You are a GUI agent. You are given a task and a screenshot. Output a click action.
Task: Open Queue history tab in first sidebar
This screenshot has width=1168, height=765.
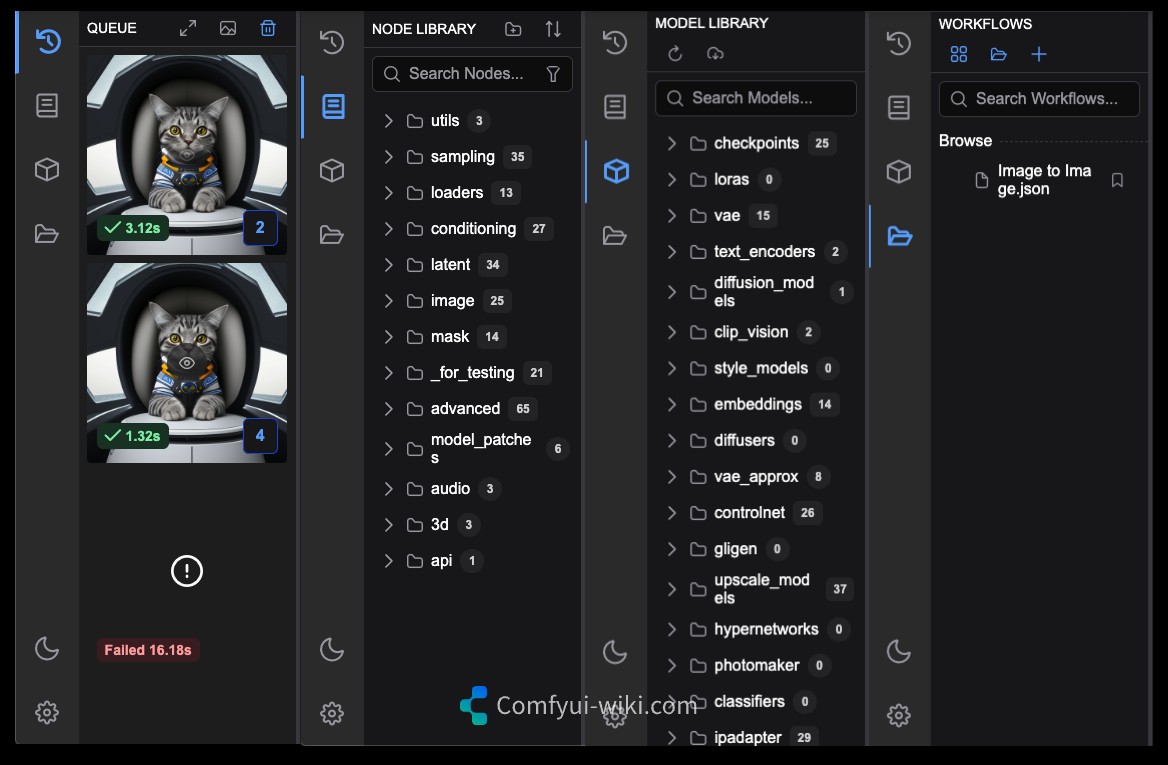48,41
